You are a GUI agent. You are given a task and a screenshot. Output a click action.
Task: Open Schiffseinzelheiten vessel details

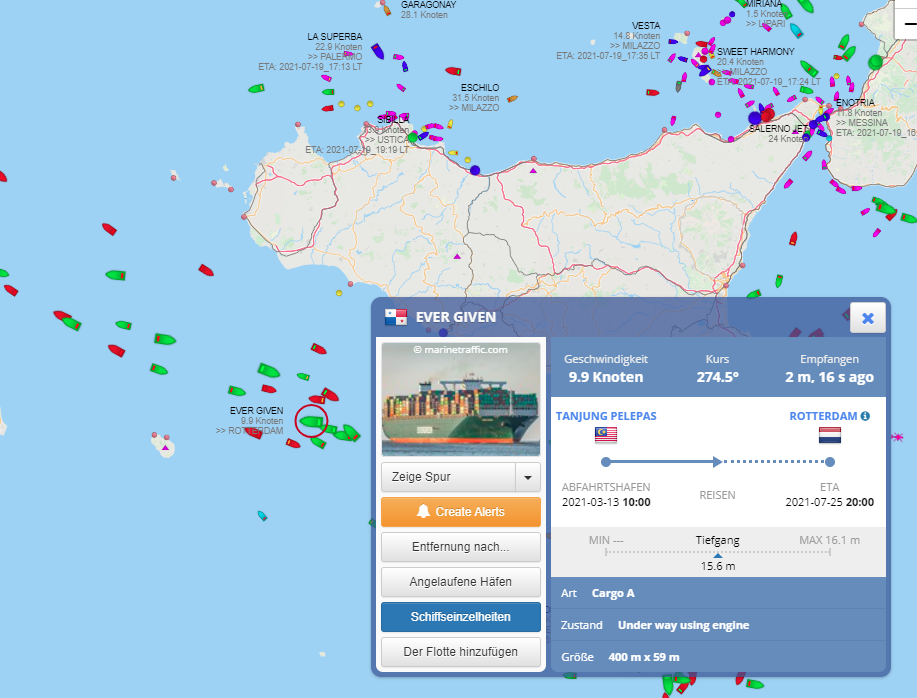click(x=460, y=617)
